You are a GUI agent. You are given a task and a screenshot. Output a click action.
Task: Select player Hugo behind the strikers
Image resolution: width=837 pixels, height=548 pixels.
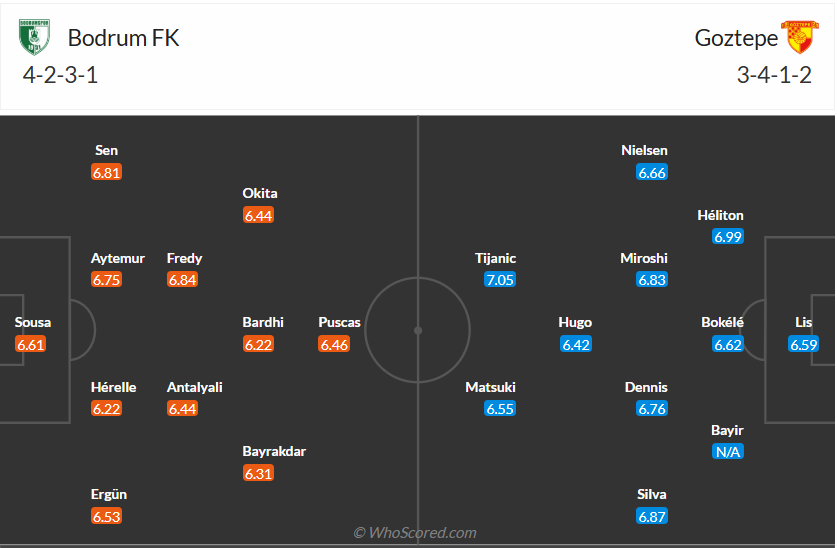pos(575,322)
